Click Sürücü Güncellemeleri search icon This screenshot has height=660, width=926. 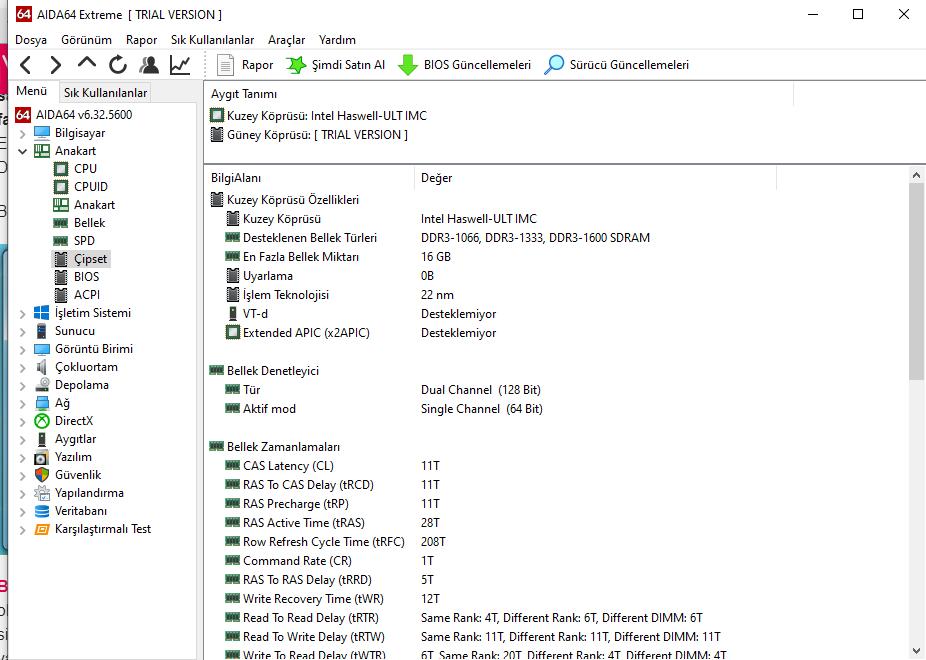pyautogui.click(x=554, y=65)
